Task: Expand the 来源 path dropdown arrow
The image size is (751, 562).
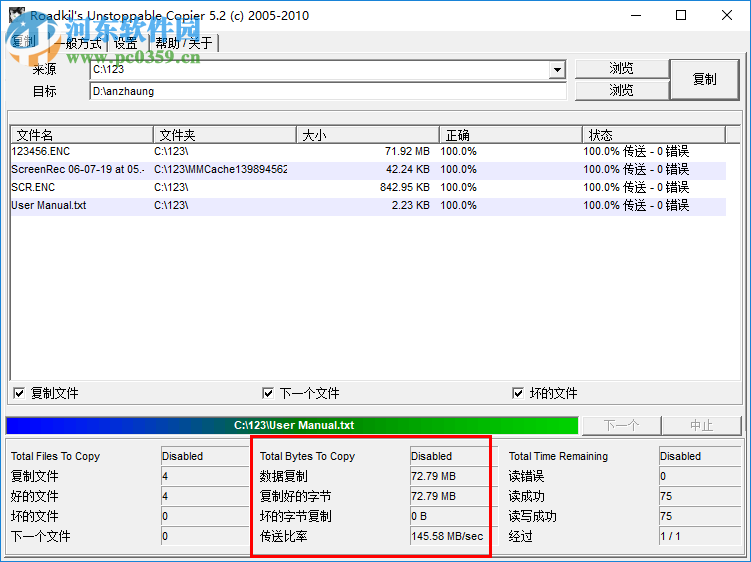Action: 557,70
